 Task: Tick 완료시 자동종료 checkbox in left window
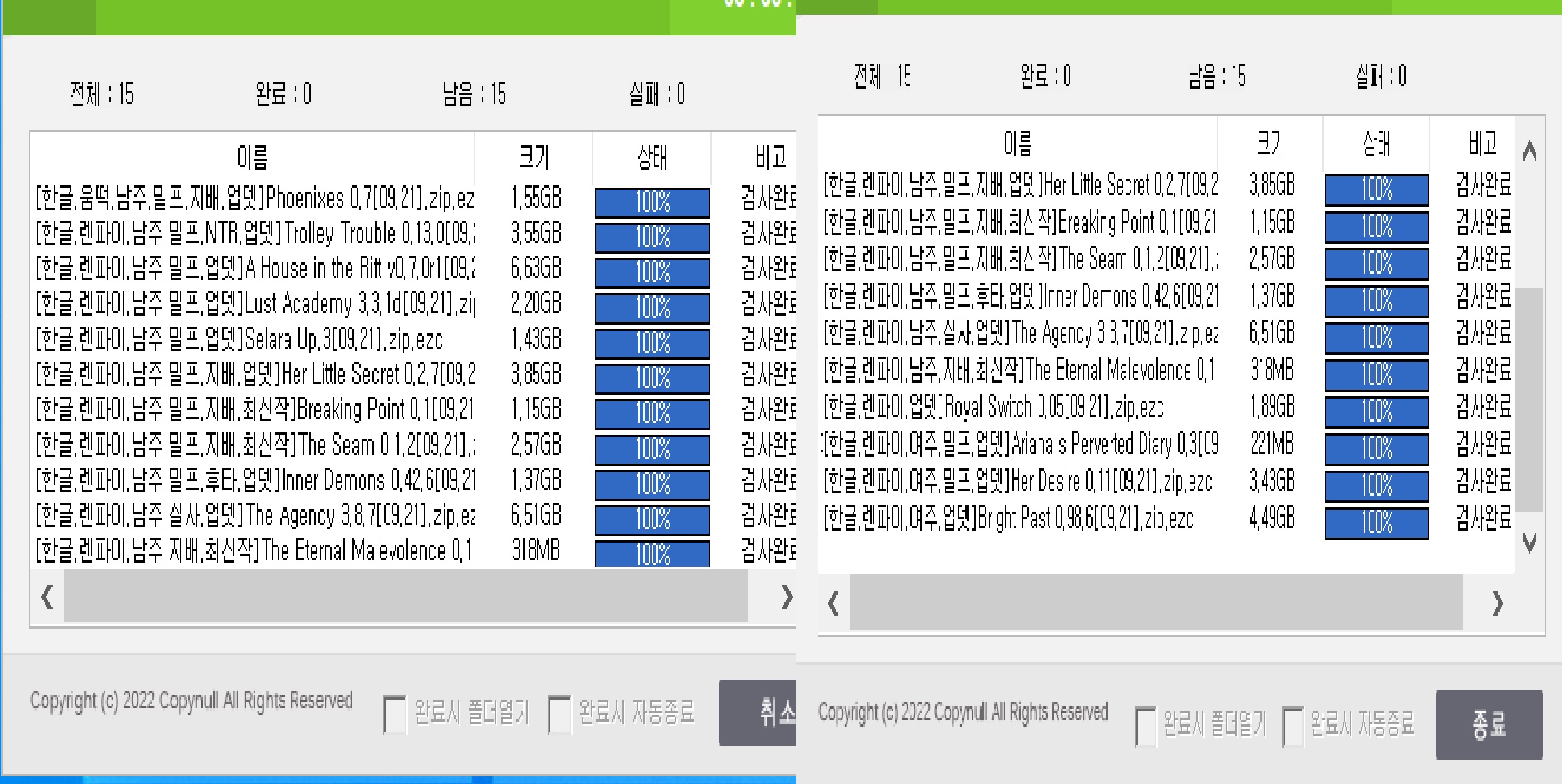click(x=559, y=714)
